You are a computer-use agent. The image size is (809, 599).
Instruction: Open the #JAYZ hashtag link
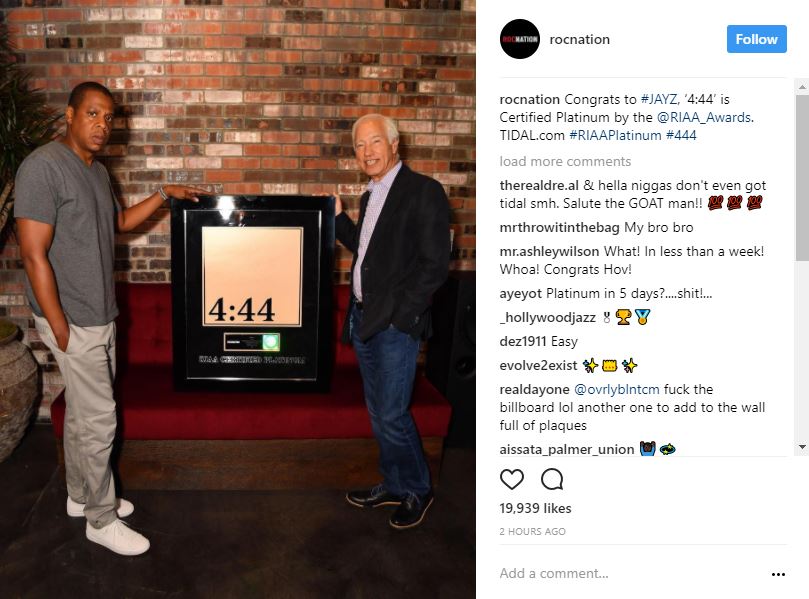(659, 99)
